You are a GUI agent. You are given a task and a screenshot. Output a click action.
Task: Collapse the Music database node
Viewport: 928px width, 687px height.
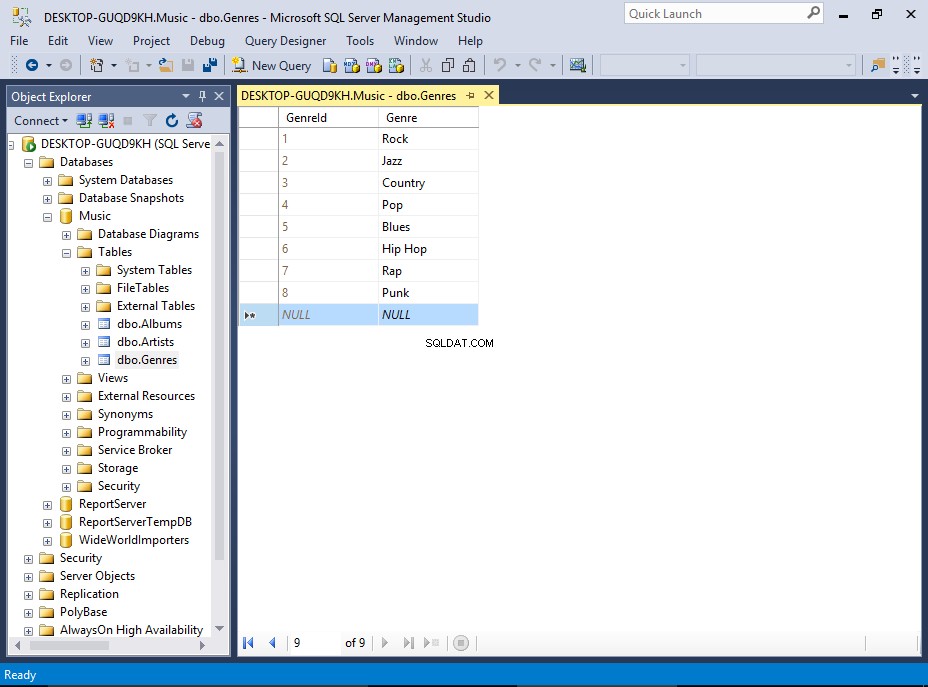(x=47, y=217)
